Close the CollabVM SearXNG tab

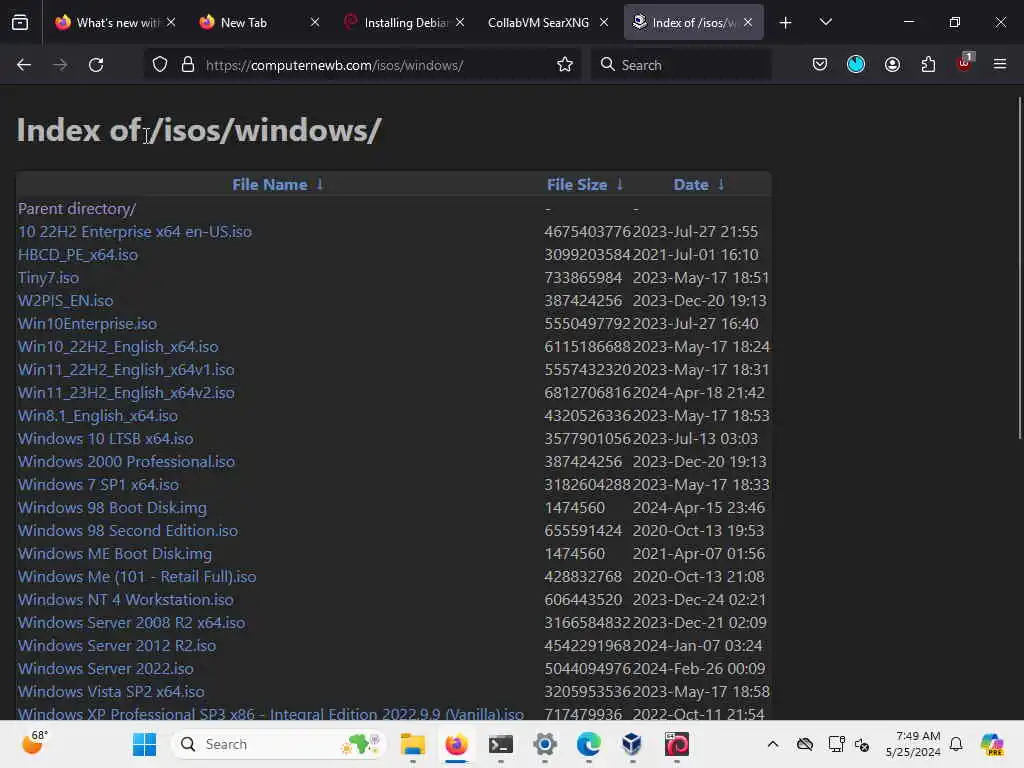(x=604, y=23)
